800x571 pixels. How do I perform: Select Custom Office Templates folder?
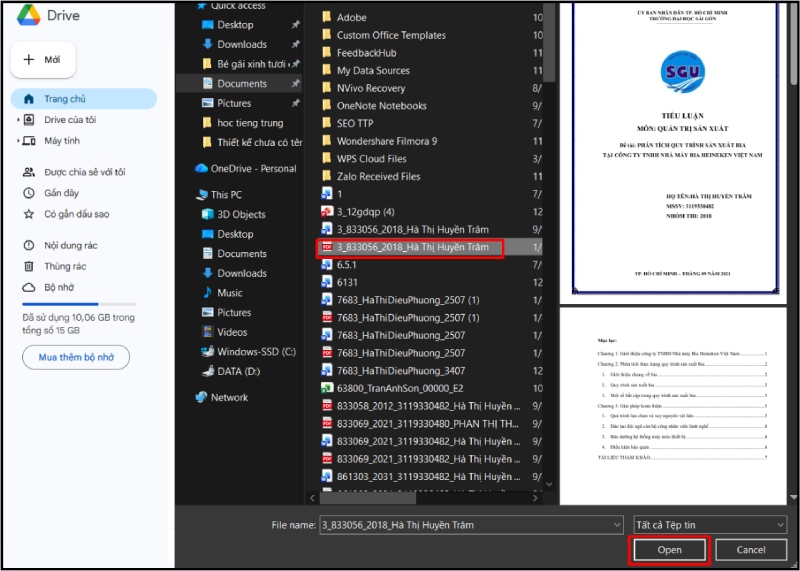coord(391,35)
